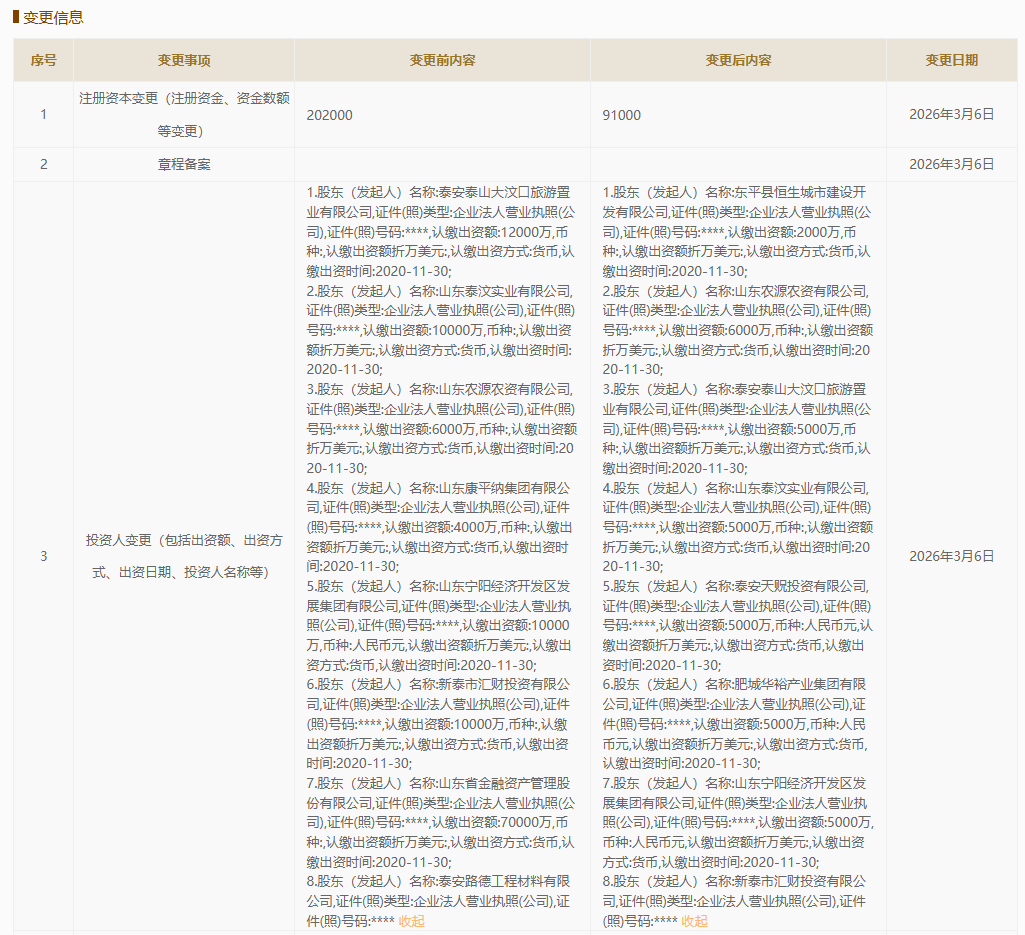Click the date in the 投资人变更 row
The width and height of the screenshot is (1025, 935).
pyautogui.click(x=951, y=556)
